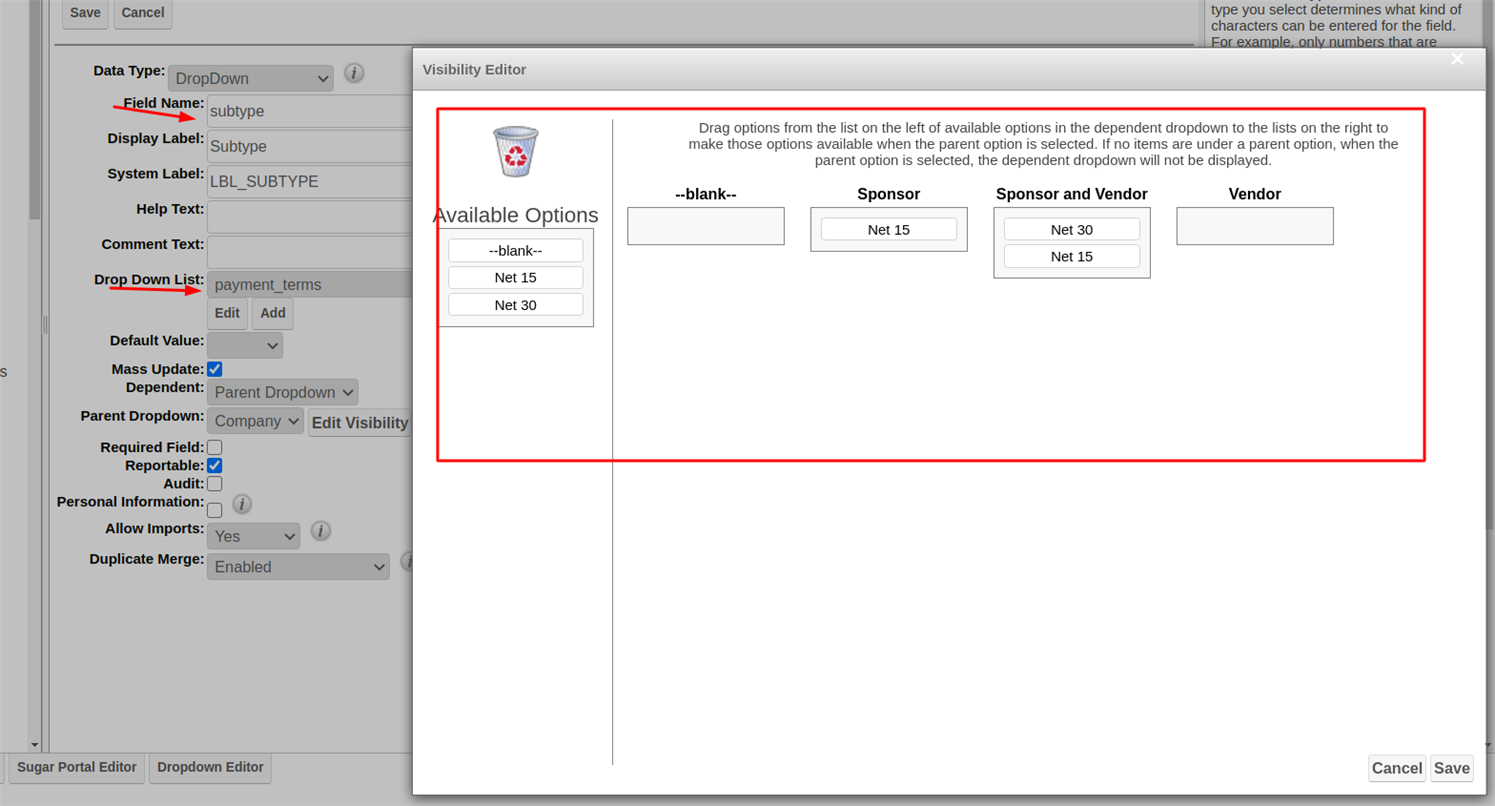Click the Visibility Editor title text
The height and width of the screenshot is (806, 1495).
coord(475,69)
